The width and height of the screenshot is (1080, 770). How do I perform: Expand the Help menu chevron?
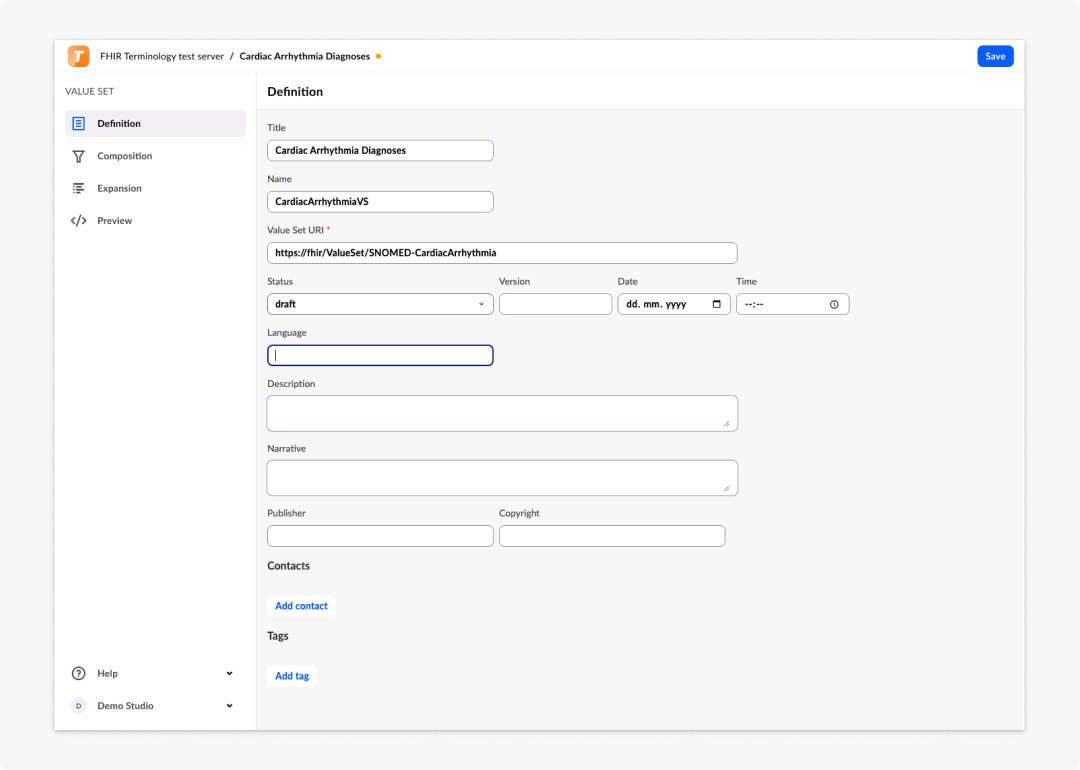[229, 674]
